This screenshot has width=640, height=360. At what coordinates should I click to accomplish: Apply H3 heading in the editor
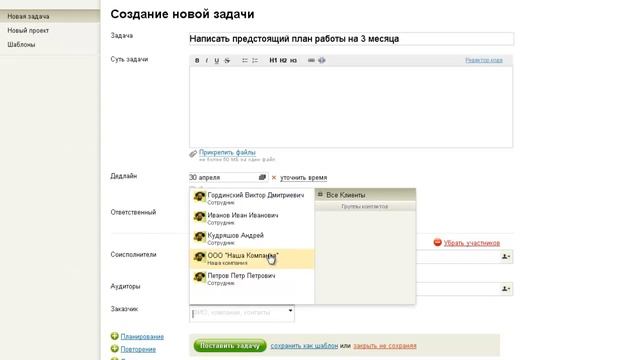click(293, 60)
